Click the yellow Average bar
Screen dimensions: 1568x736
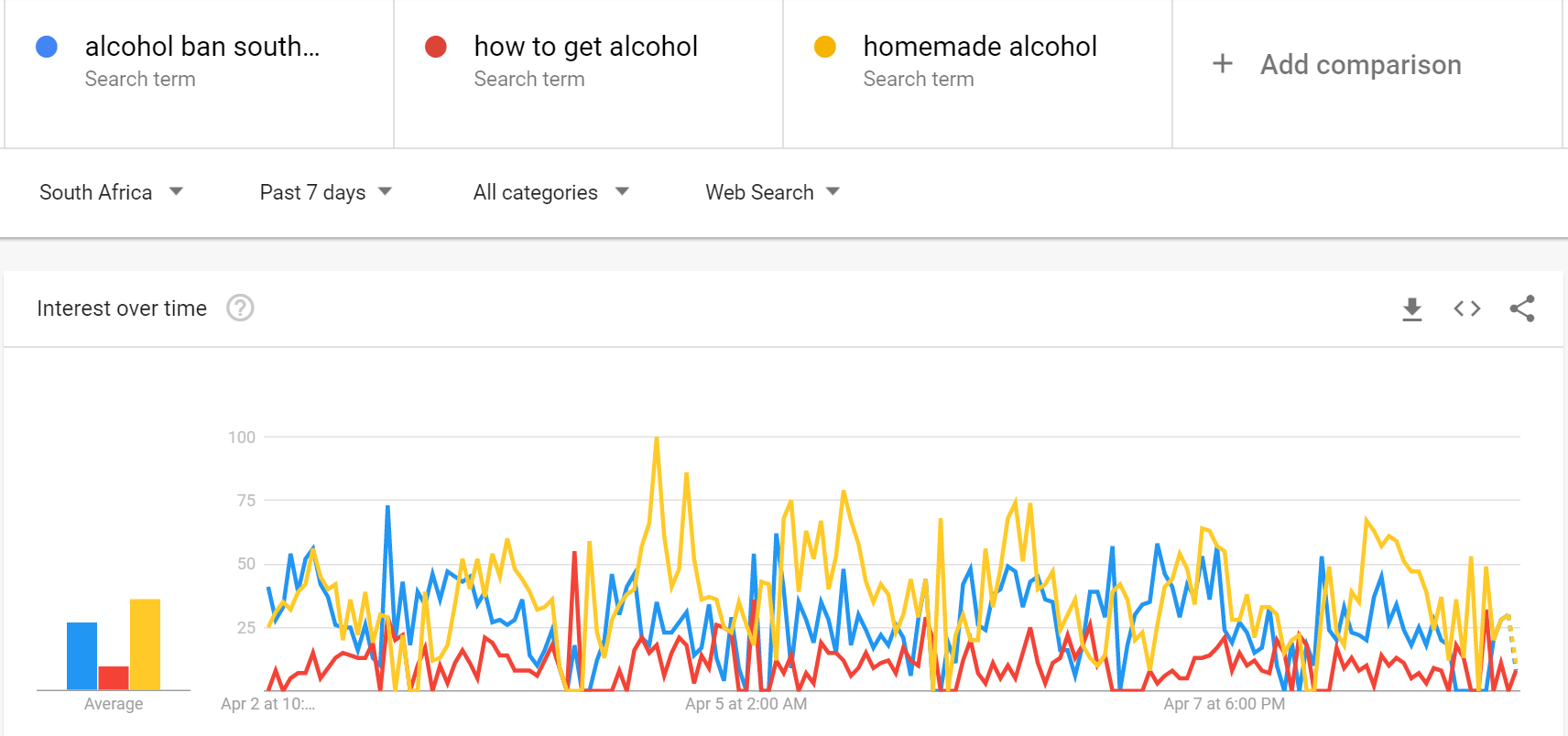[x=145, y=644]
